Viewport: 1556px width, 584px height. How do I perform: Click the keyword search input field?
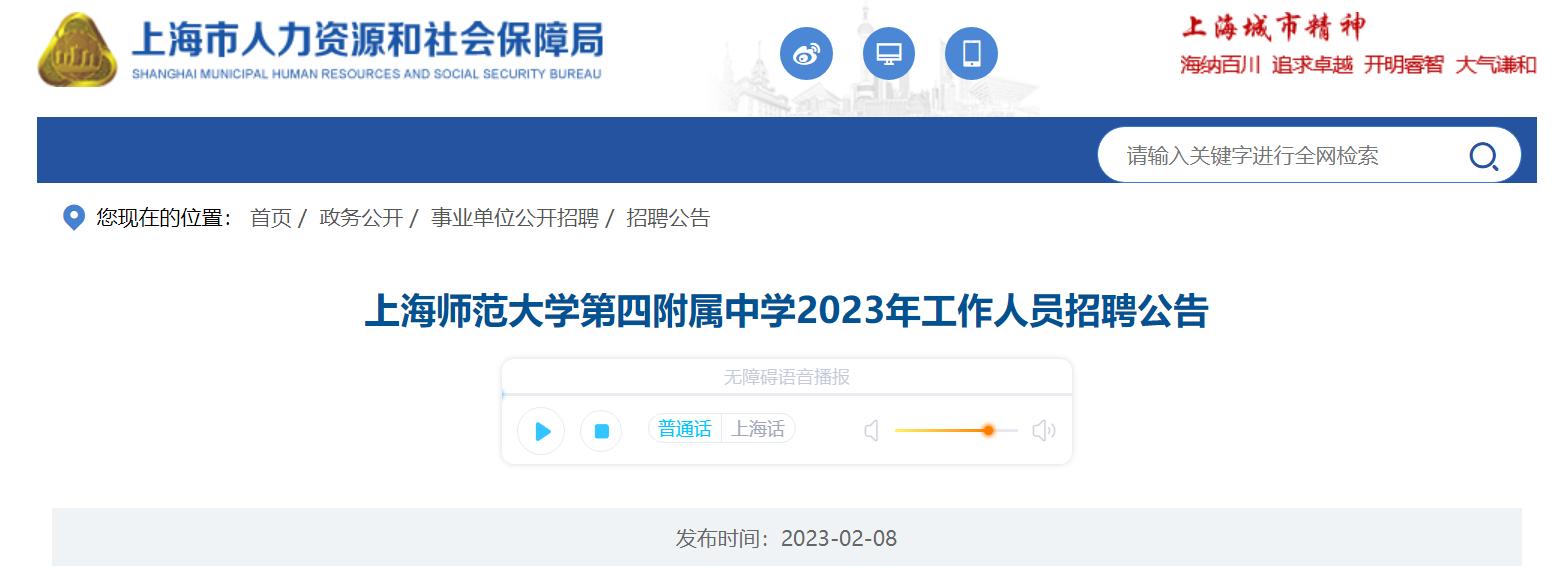tap(1280, 156)
